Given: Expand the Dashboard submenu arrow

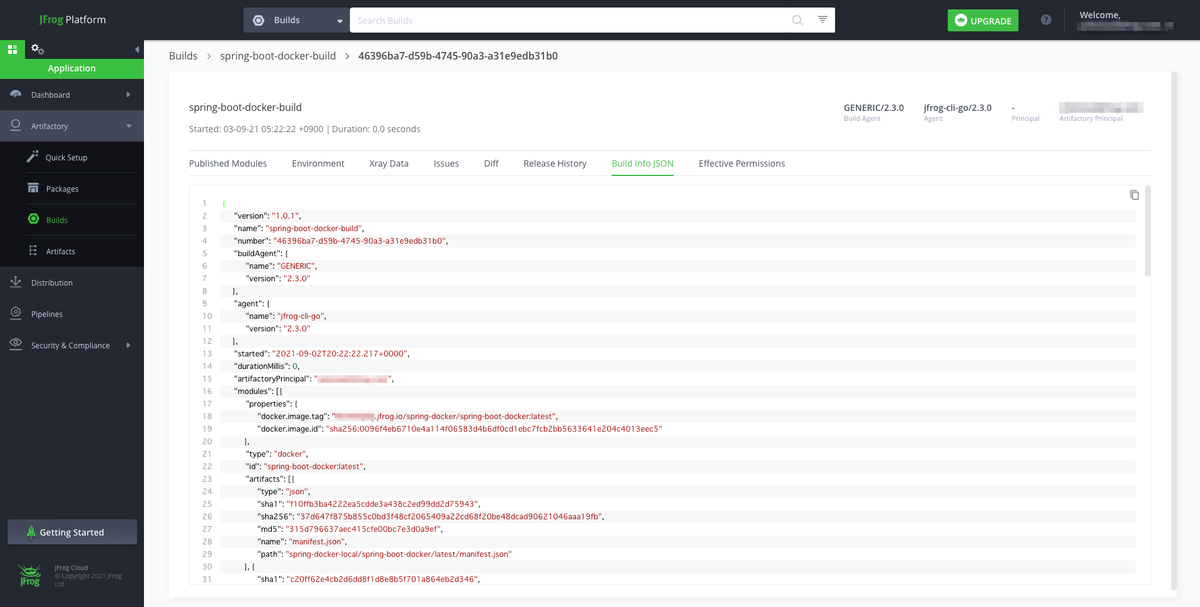Looking at the screenshot, I should pos(128,94).
